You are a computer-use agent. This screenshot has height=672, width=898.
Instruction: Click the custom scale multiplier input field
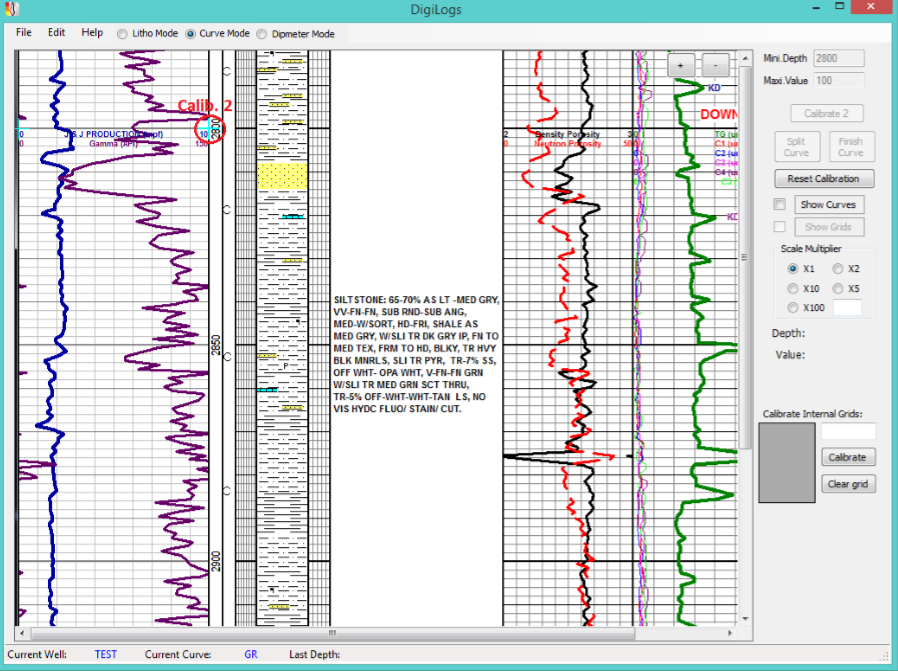coord(847,308)
